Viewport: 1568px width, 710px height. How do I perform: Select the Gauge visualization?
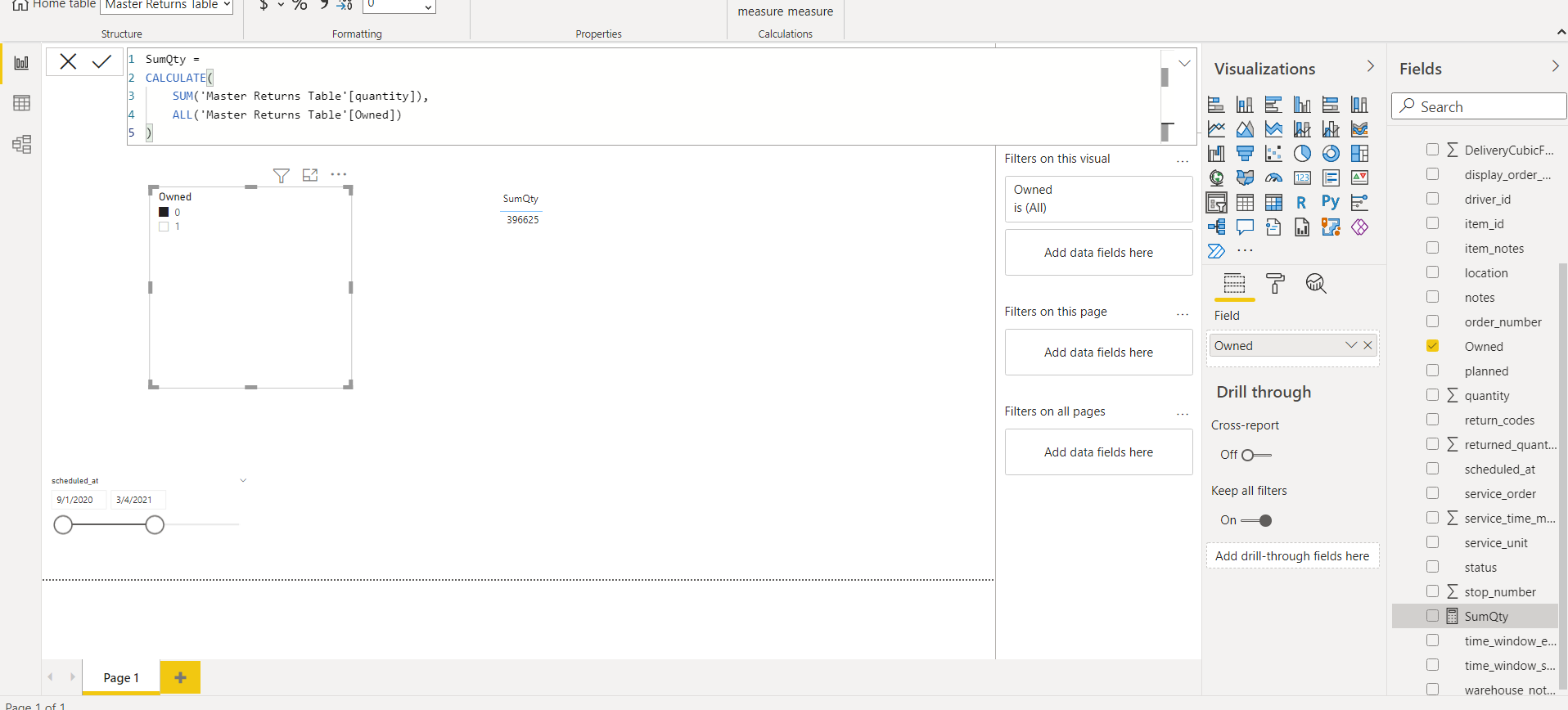tap(1273, 177)
